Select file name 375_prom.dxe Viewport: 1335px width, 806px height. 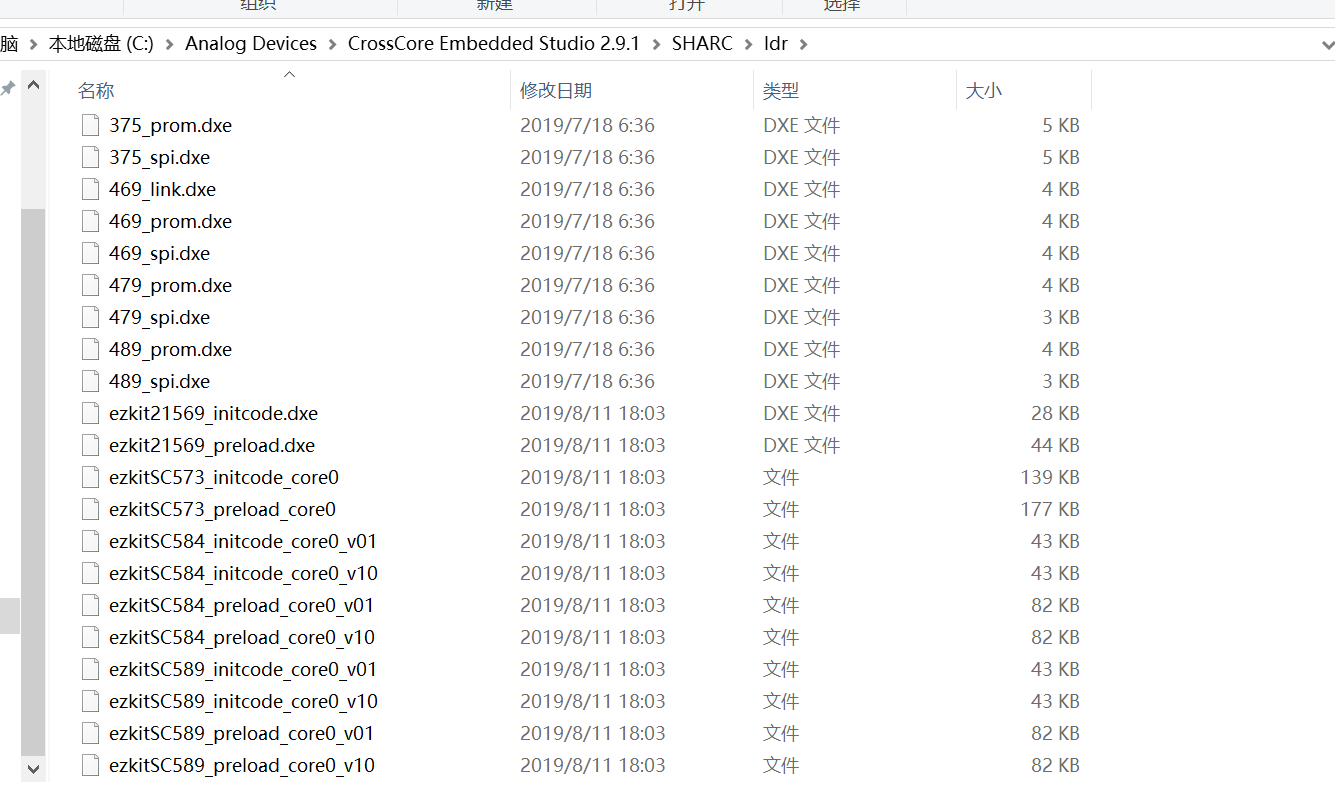170,125
